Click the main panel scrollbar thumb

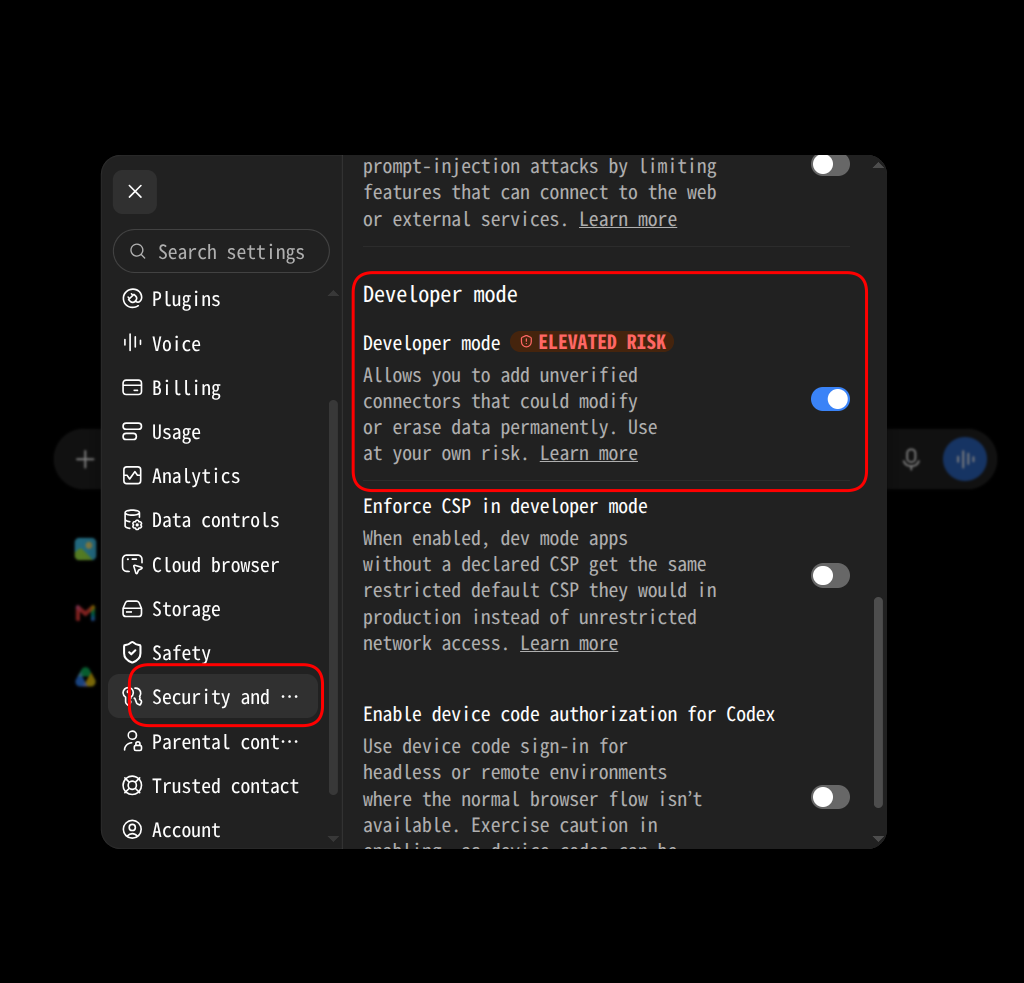[x=878, y=702]
